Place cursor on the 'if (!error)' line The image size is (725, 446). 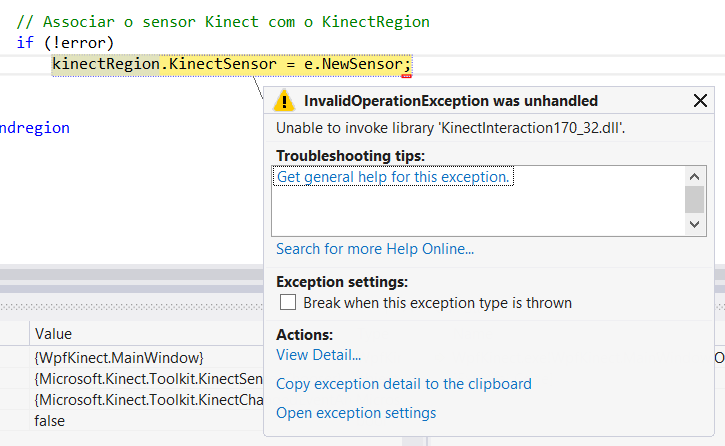[x=65, y=43]
